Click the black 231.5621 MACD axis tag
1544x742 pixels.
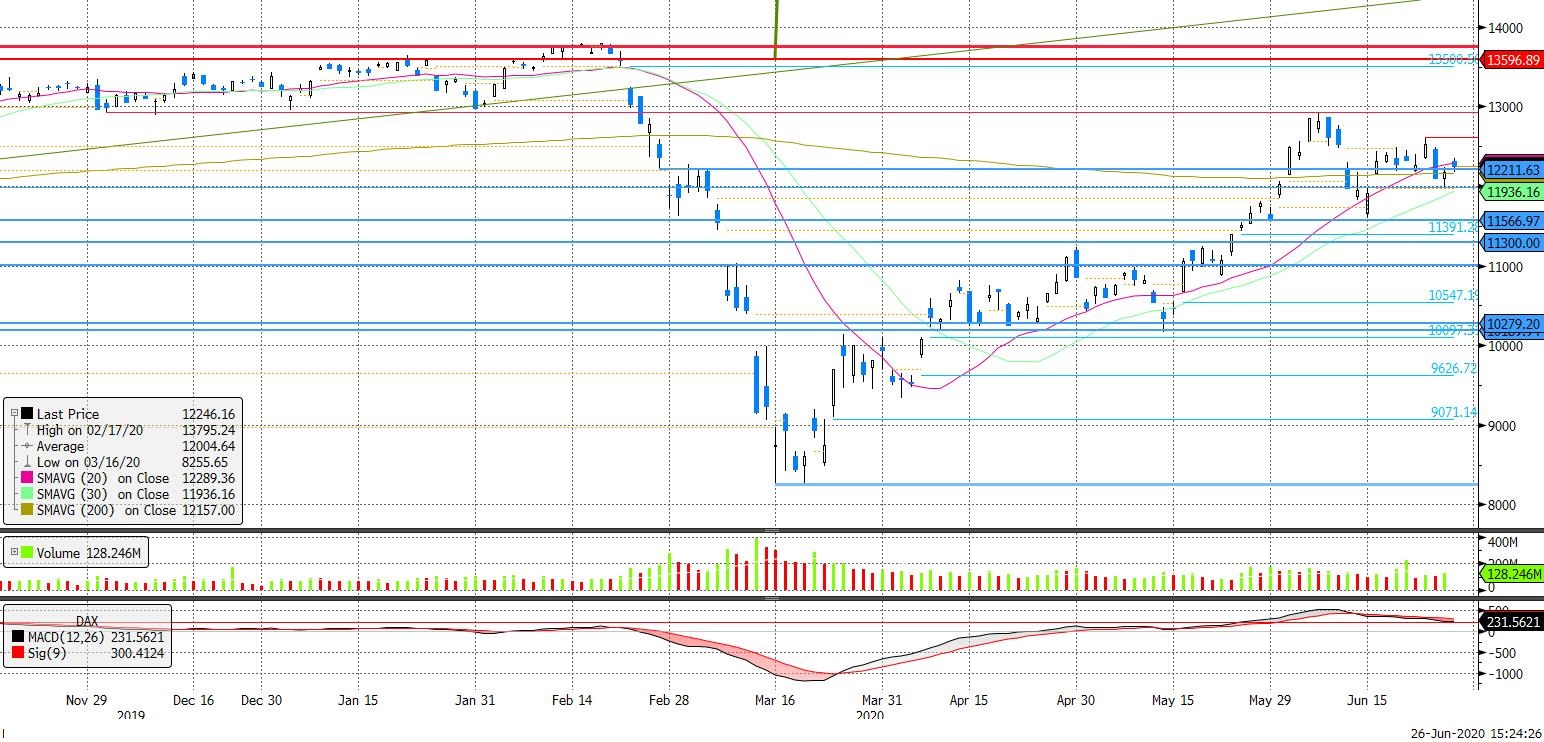(1513, 621)
